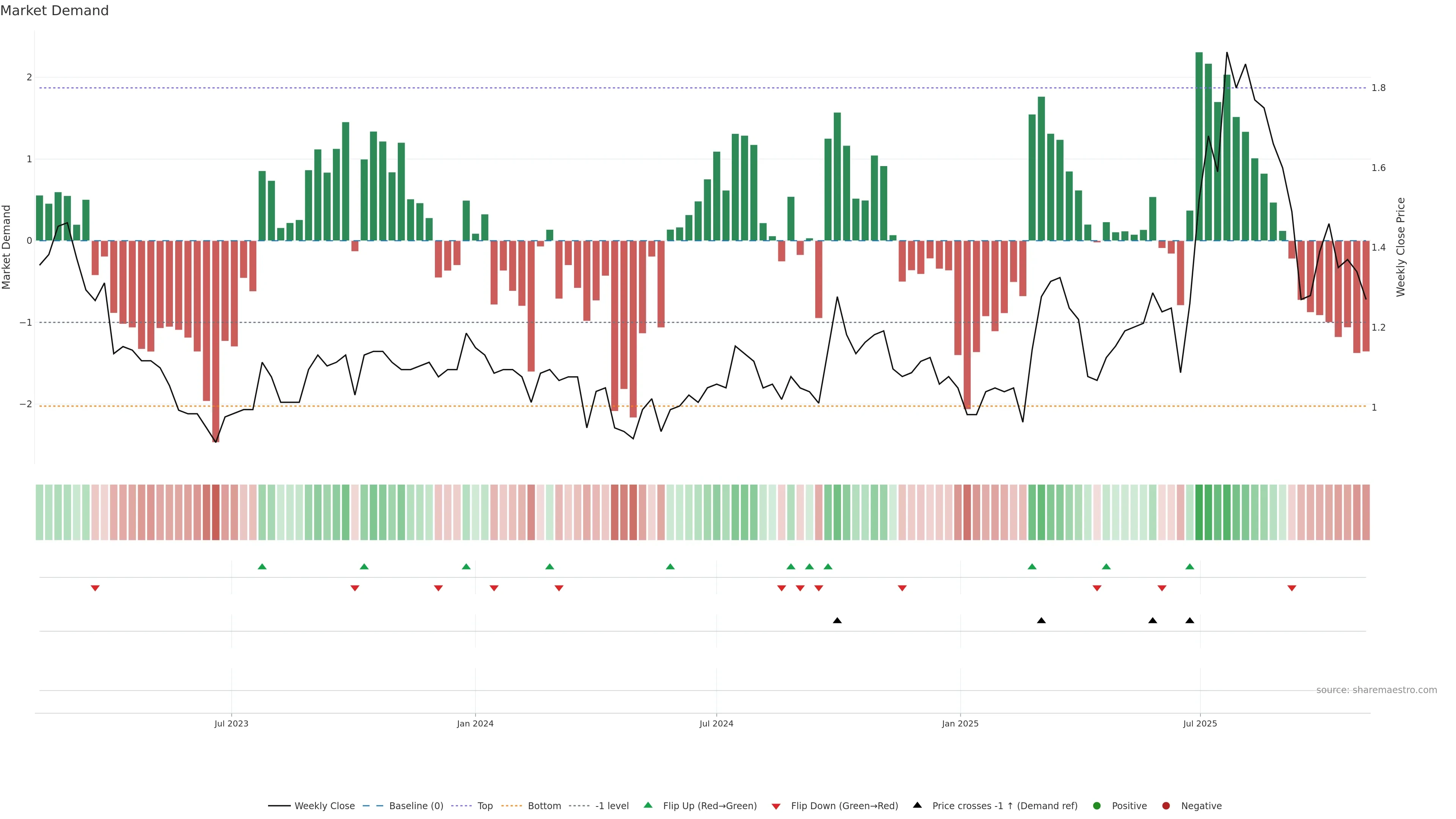Click last black price-cross marker before Jul 2025
This screenshot has width=1456, height=819.
(1190, 621)
